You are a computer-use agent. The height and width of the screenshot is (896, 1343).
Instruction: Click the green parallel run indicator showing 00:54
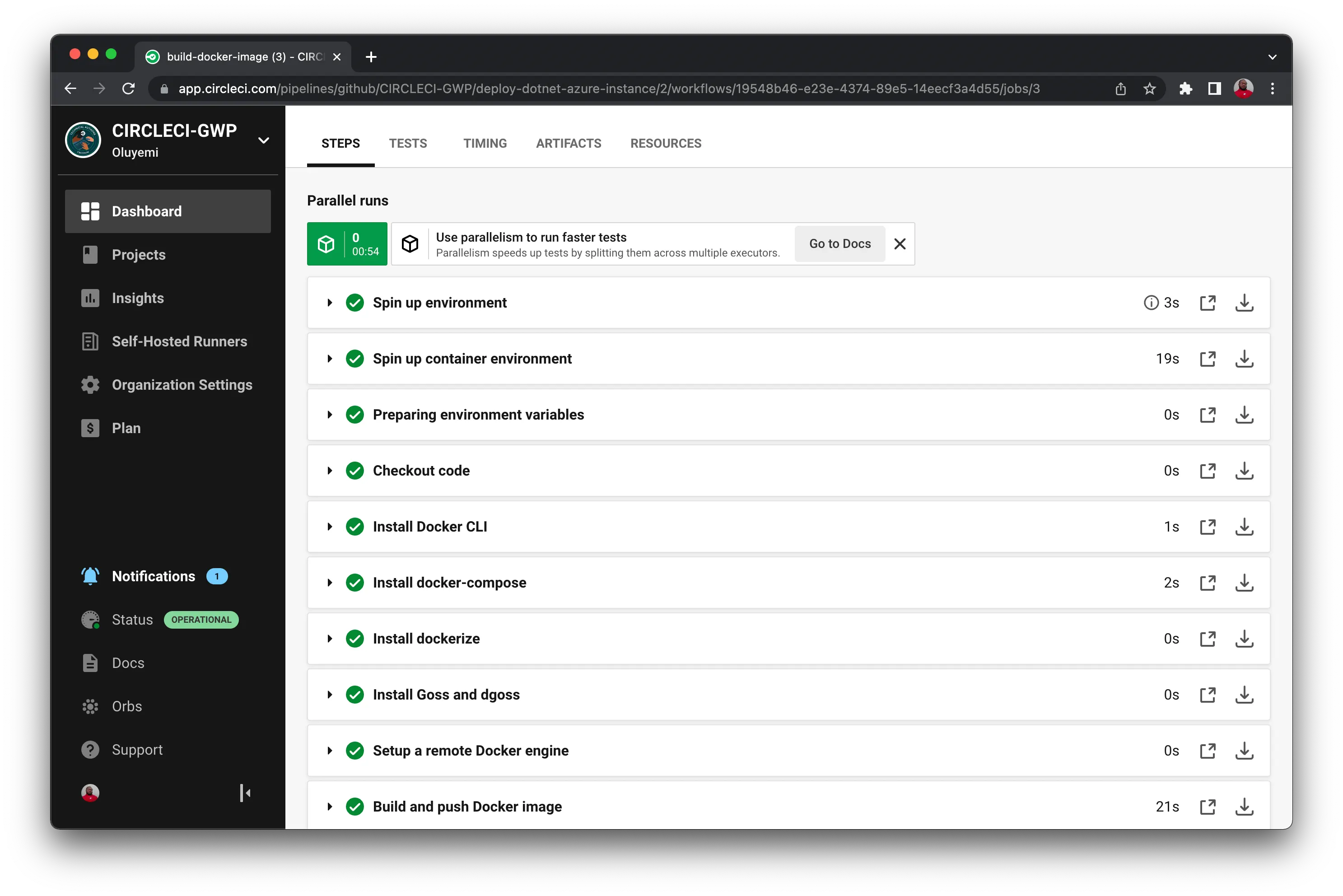coord(347,243)
